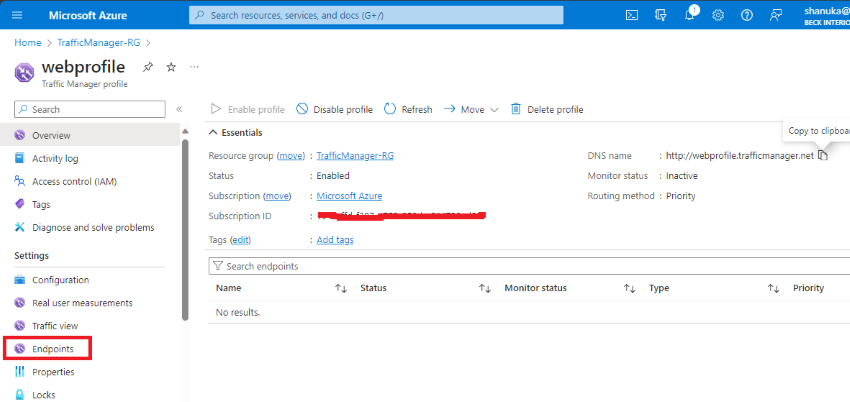Open TrafficManager-RG resource group link

tap(355, 155)
